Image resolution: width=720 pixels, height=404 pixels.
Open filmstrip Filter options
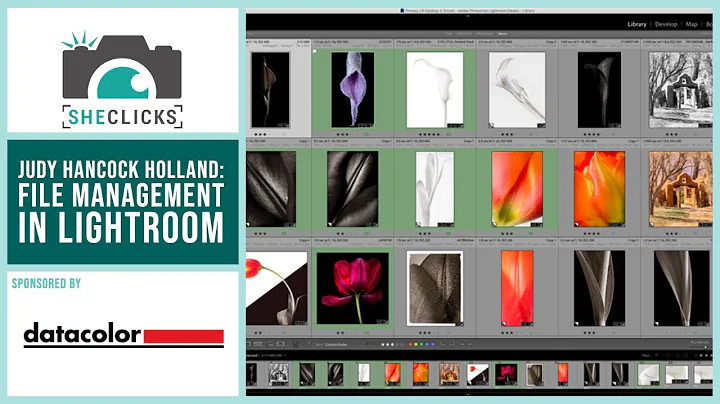point(646,355)
